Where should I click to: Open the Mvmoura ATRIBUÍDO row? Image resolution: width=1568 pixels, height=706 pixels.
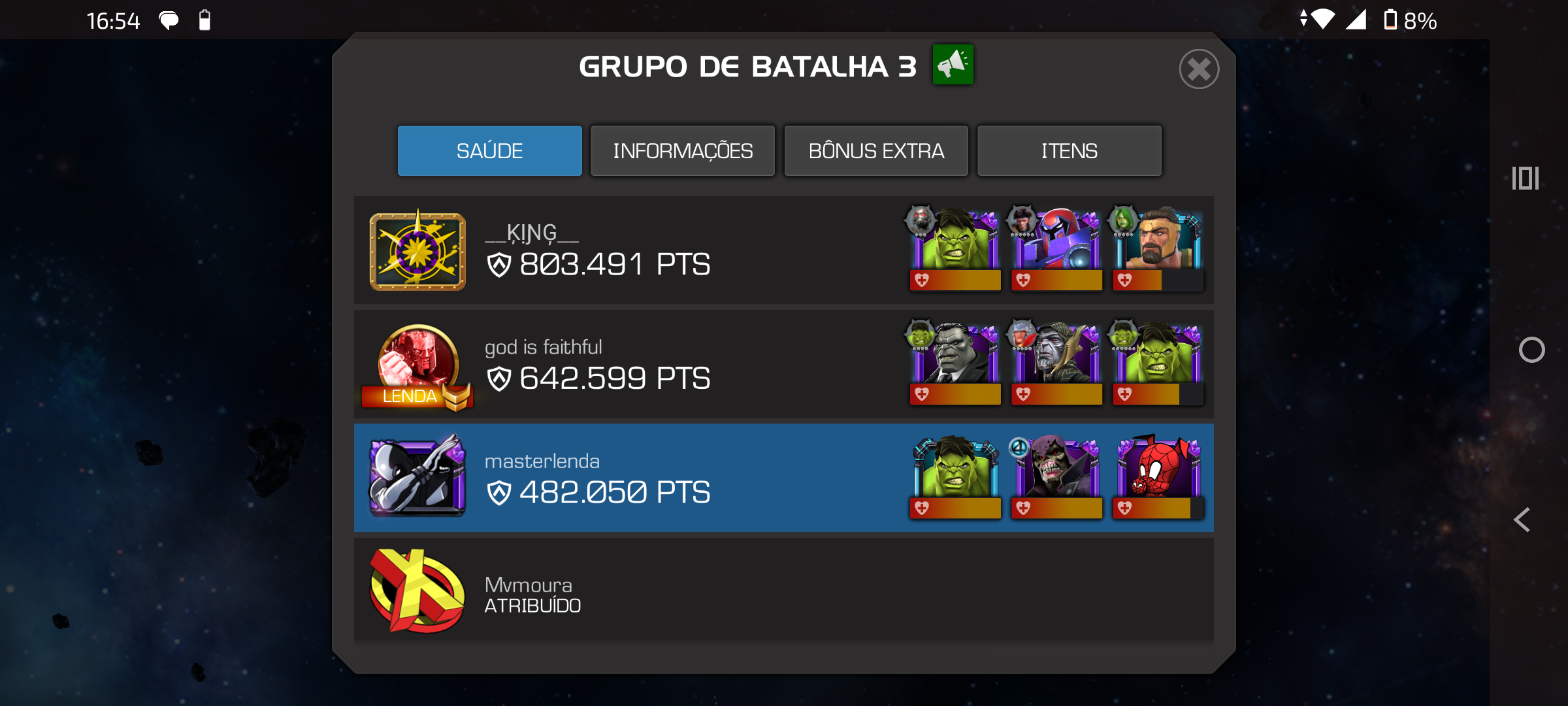click(x=783, y=591)
